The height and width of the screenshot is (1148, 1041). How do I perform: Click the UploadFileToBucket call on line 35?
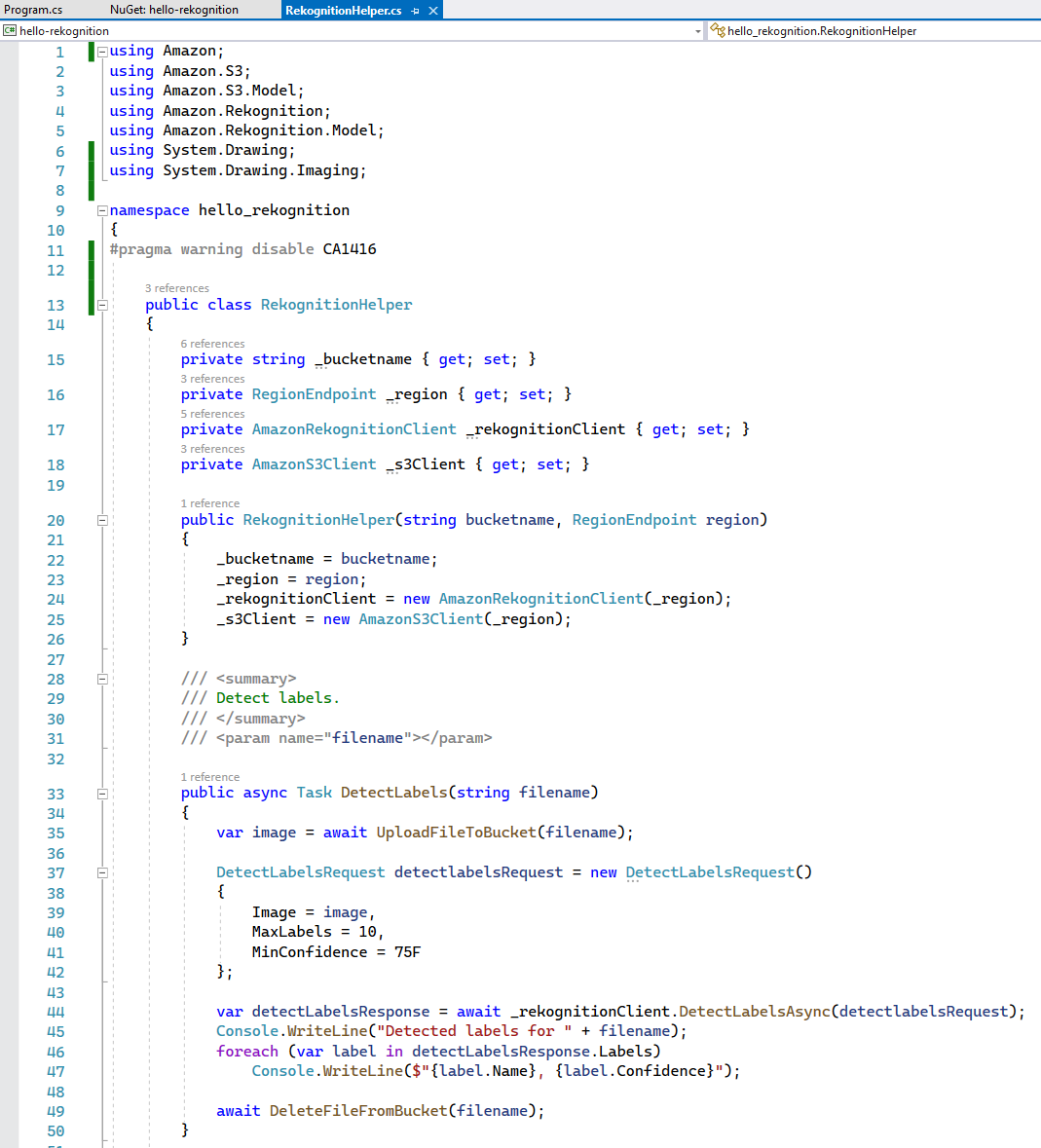click(456, 833)
